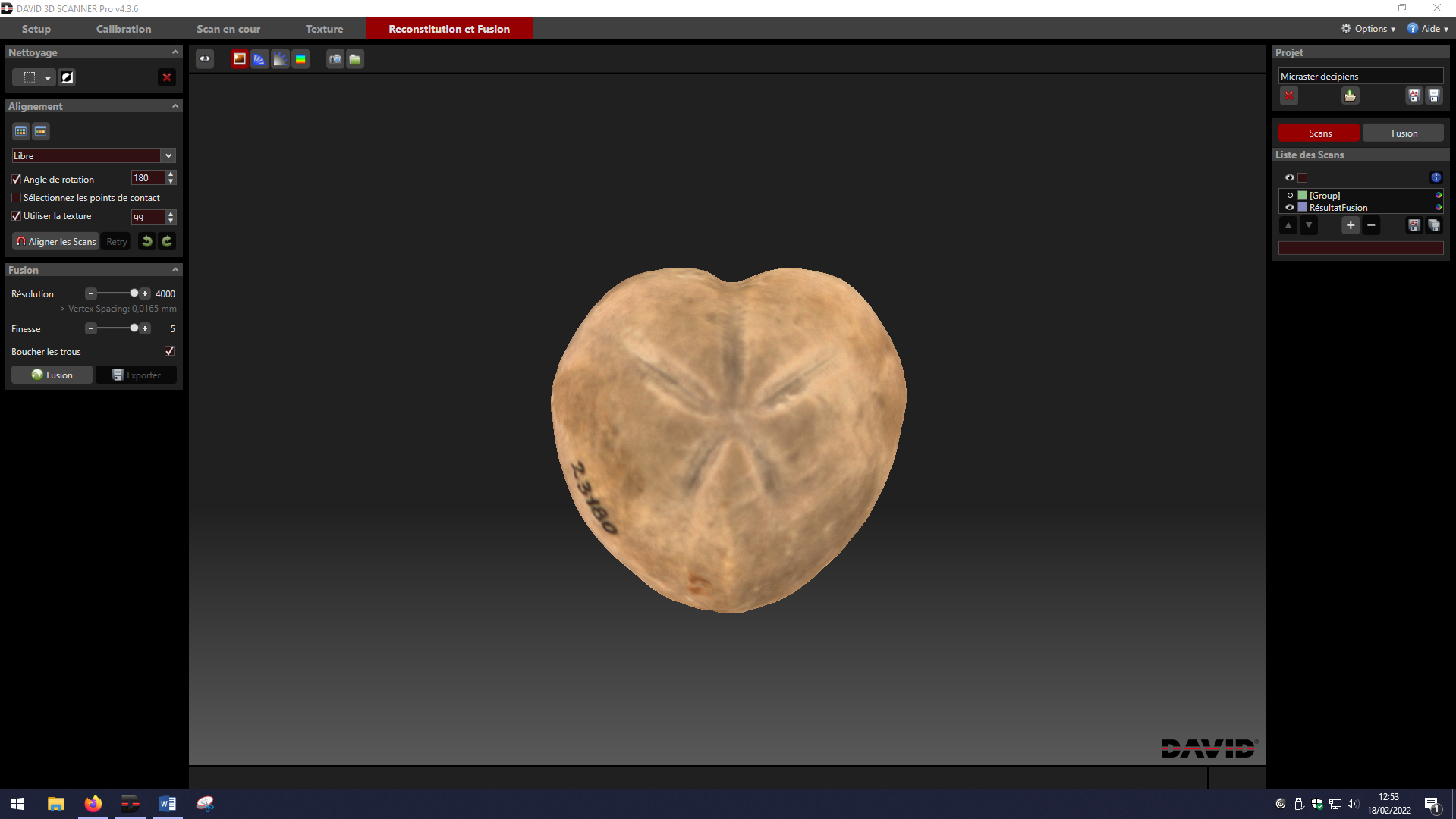
Task: Open scan list info icon
Action: tap(1436, 177)
